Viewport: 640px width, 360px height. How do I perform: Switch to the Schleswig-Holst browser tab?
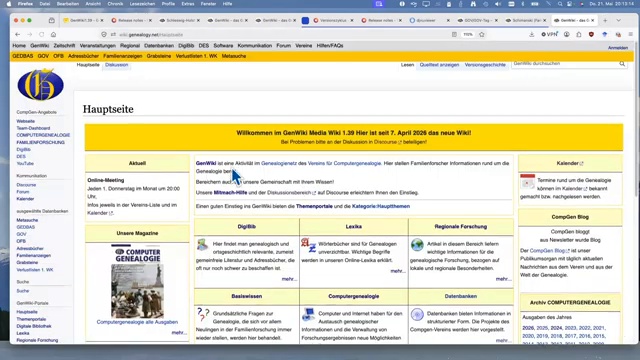(178, 20)
